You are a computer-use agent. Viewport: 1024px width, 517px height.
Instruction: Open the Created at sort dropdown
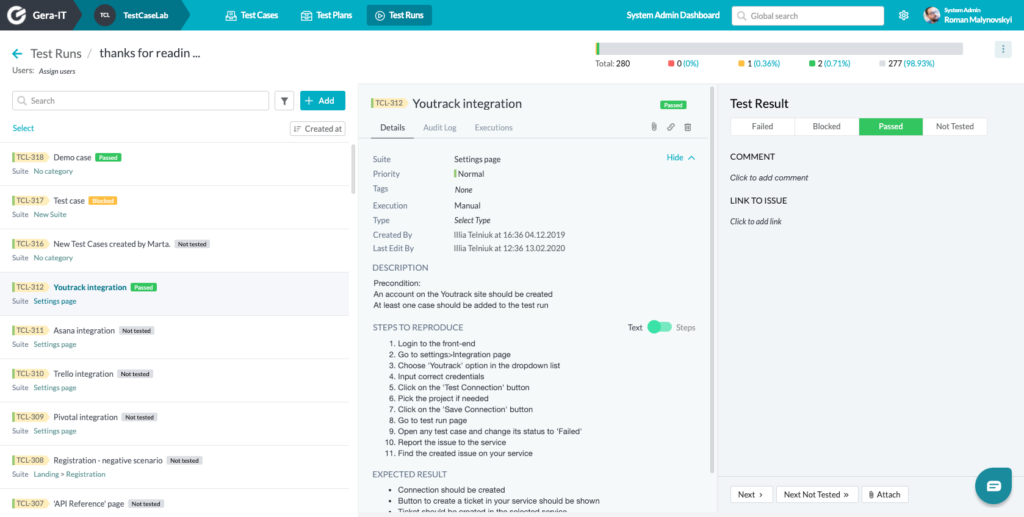[317, 129]
